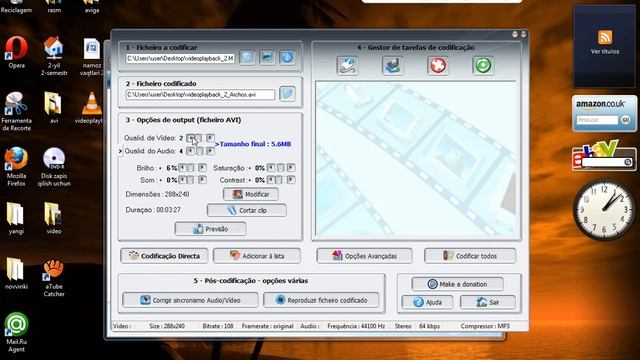
Task: Select the Ferramenta de Recorte desktop icon
Action: click(16, 111)
